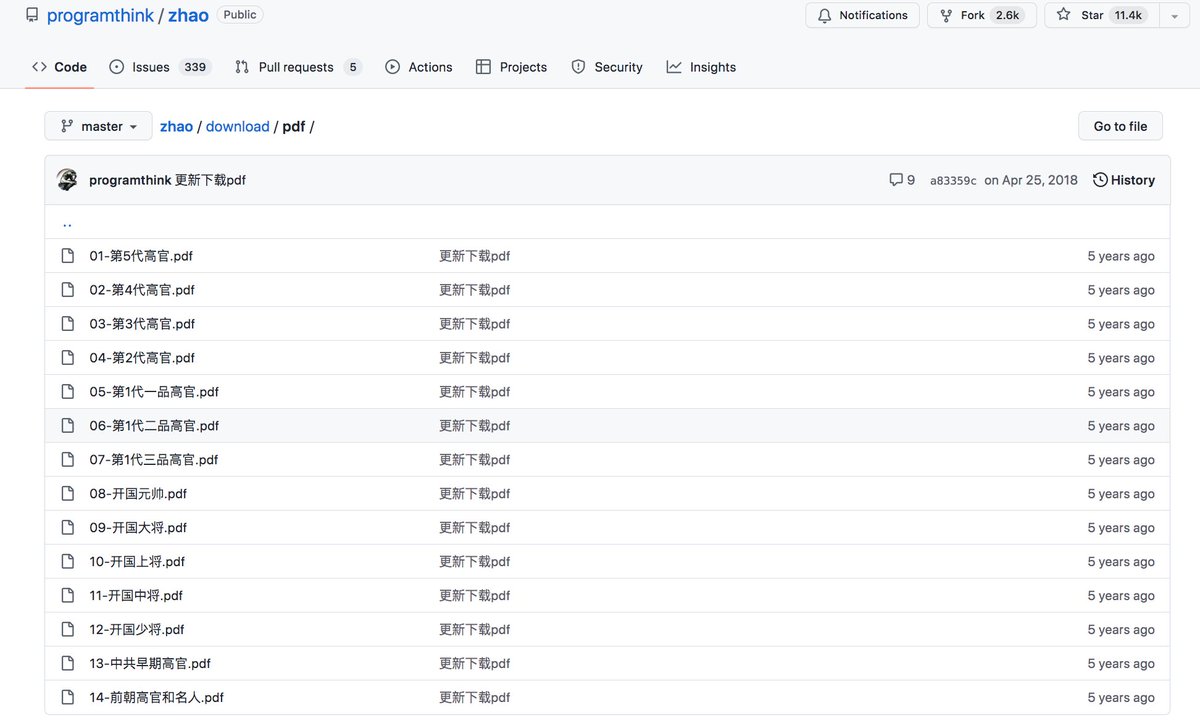
Task: Open commit hash a83359c
Action: [x=953, y=181]
